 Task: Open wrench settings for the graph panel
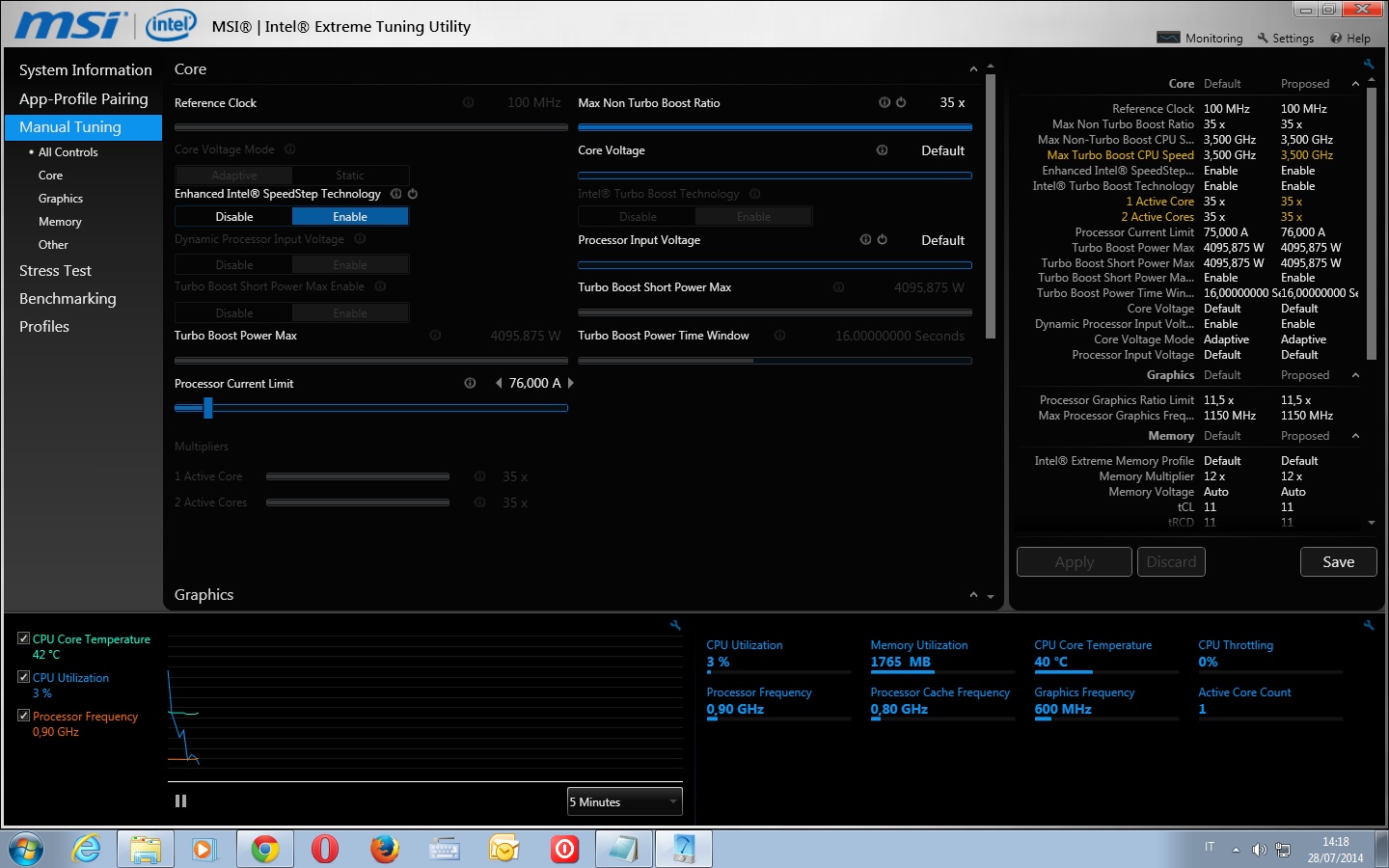pos(675,625)
